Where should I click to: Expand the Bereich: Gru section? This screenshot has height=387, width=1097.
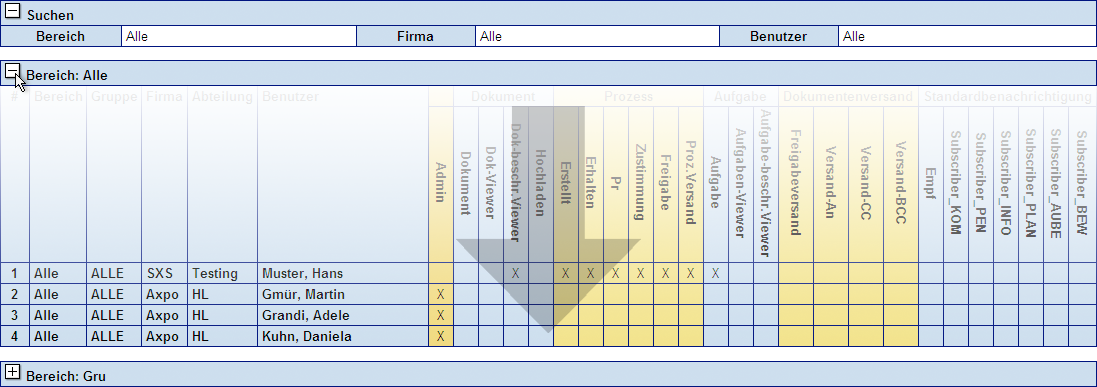13,372
